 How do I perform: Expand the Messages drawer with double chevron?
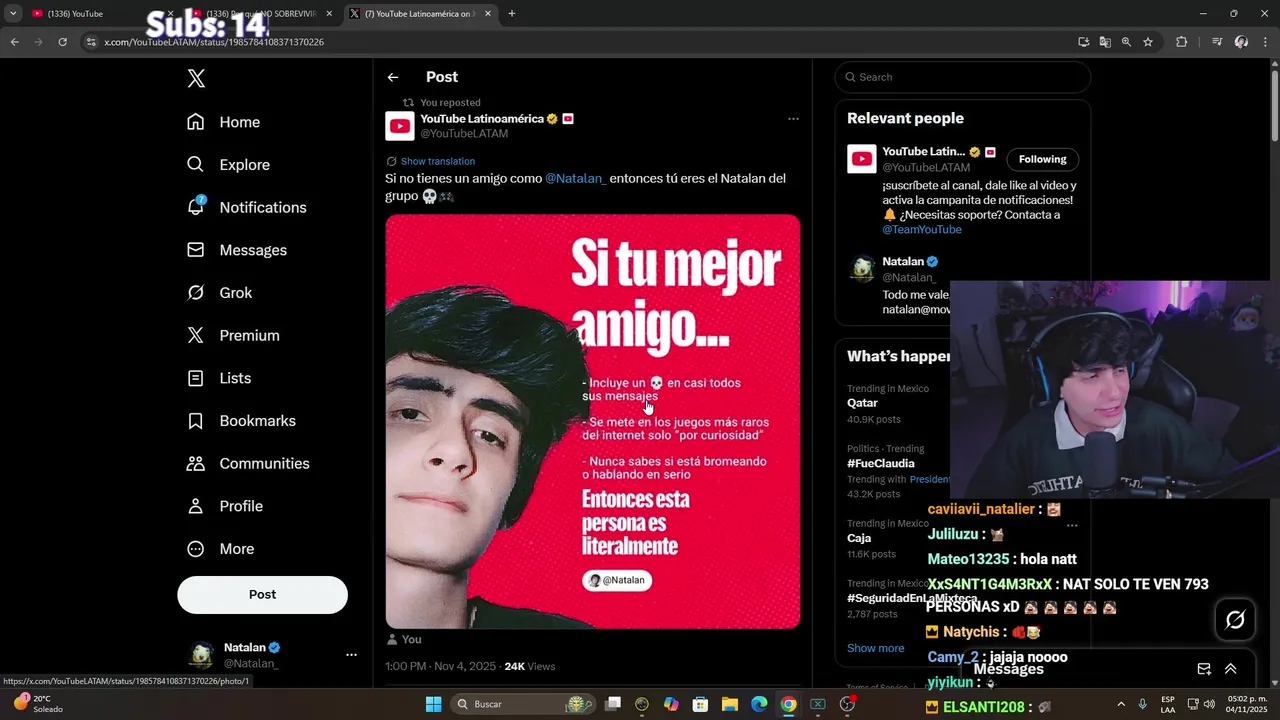click(1230, 669)
